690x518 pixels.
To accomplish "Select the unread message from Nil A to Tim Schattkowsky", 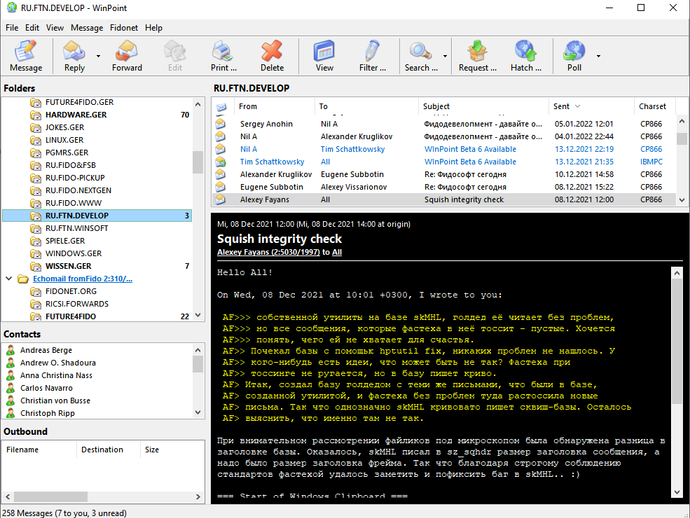I will [444, 149].
